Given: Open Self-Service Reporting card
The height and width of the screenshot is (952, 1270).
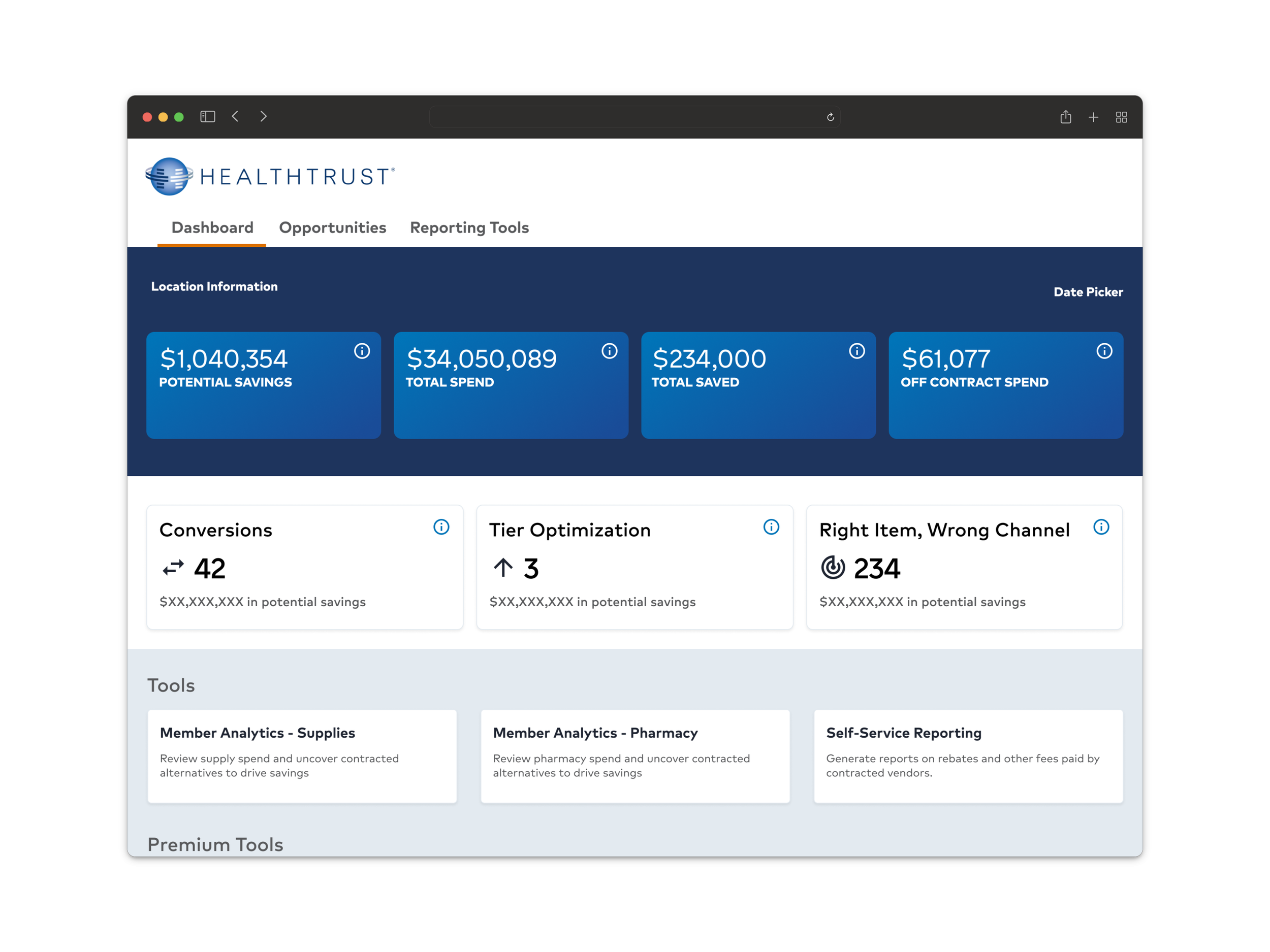Looking at the screenshot, I should click(968, 756).
